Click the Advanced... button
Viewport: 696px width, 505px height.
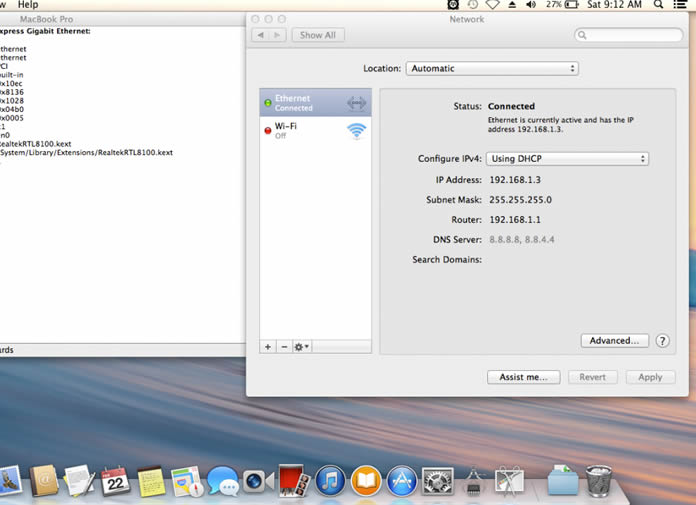coord(614,341)
